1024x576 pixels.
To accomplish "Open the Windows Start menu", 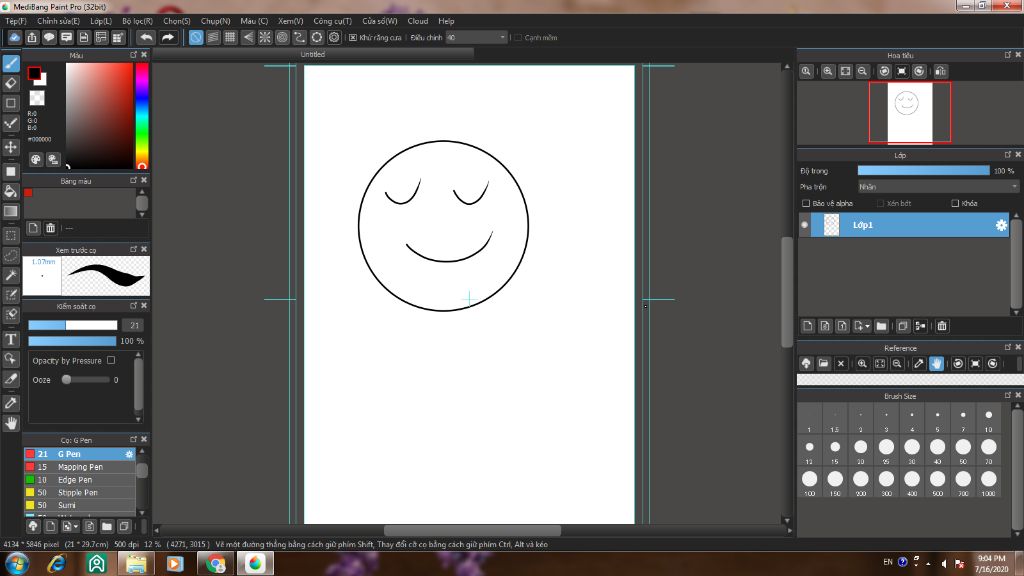I will coord(16,563).
